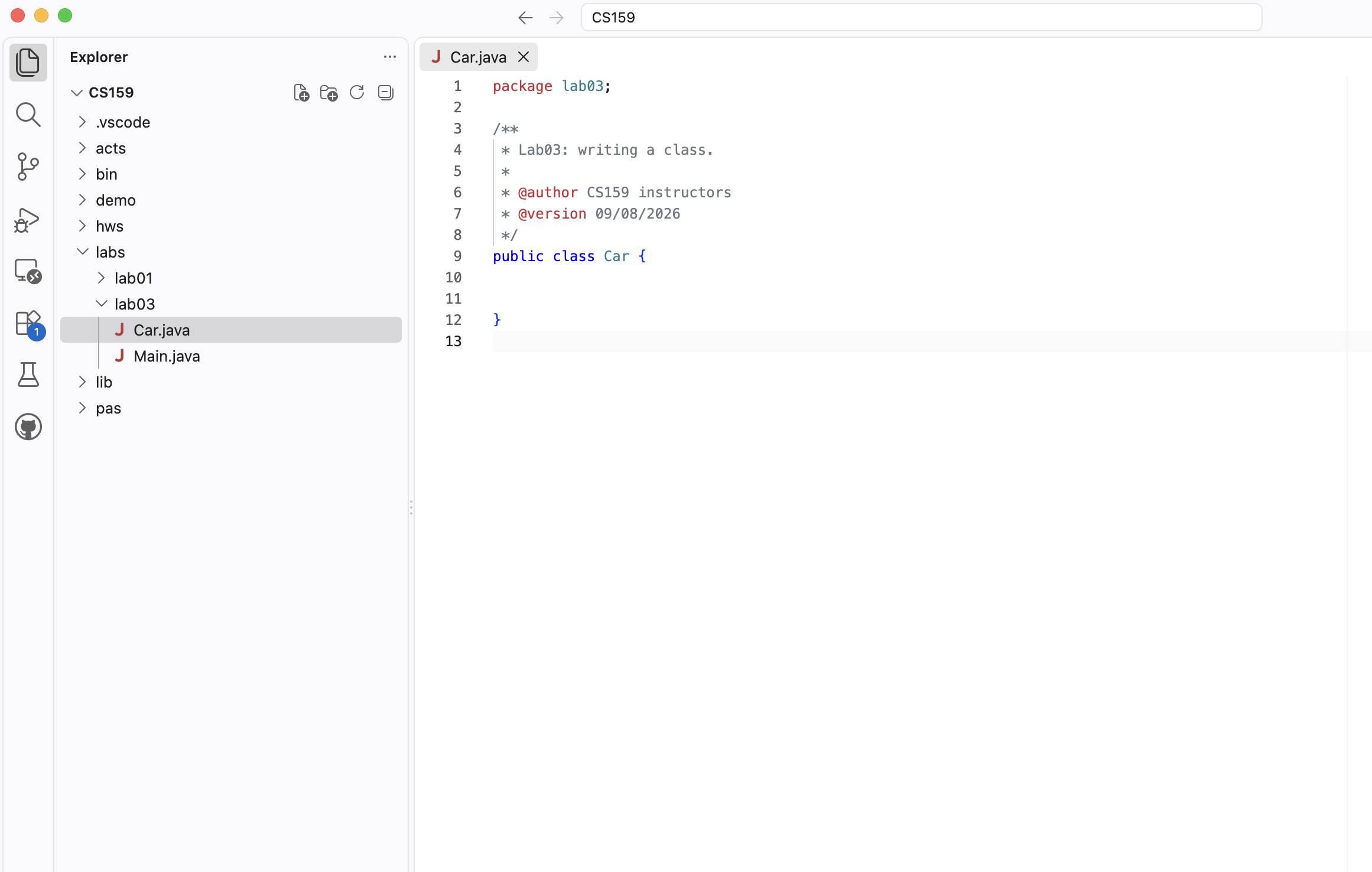The height and width of the screenshot is (872, 1372).
Task: Open the Extensions view with badge
Action: tap(29, 324)
